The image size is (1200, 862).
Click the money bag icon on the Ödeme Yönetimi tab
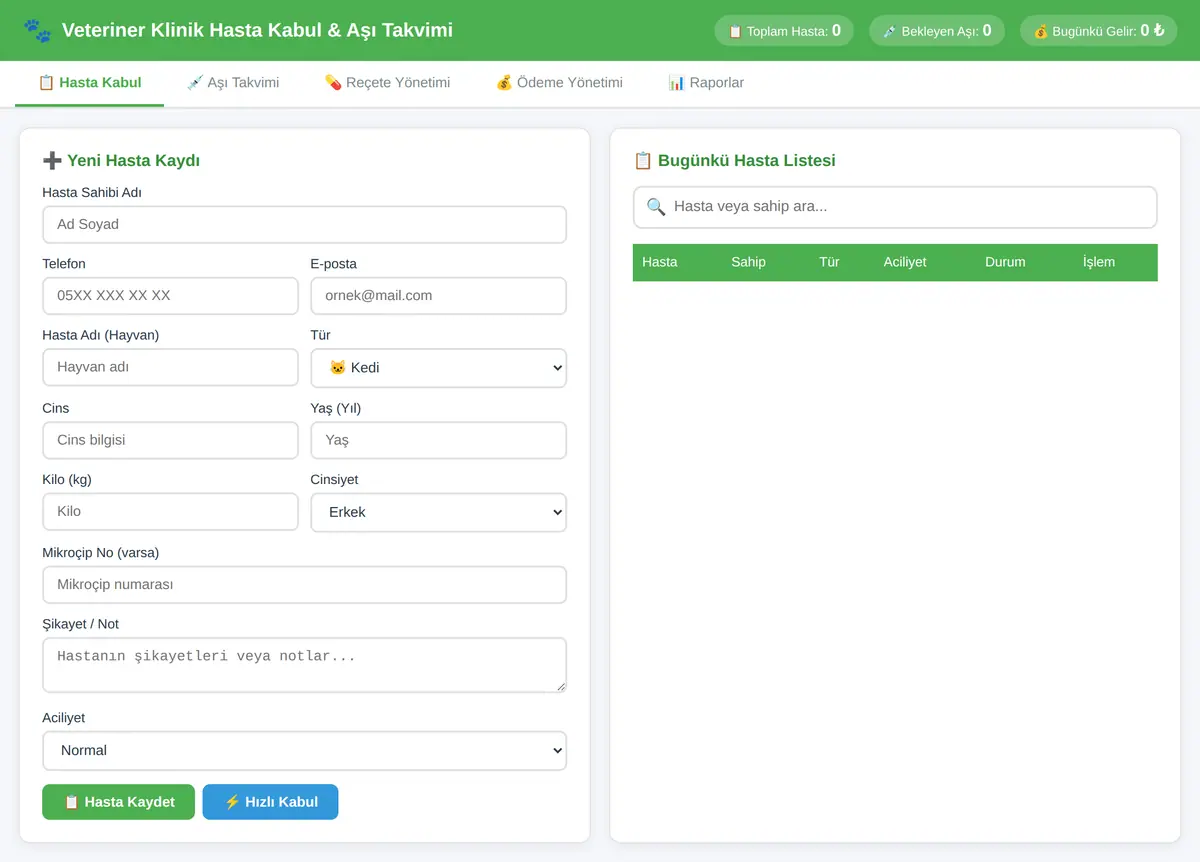tap(504, 83)
